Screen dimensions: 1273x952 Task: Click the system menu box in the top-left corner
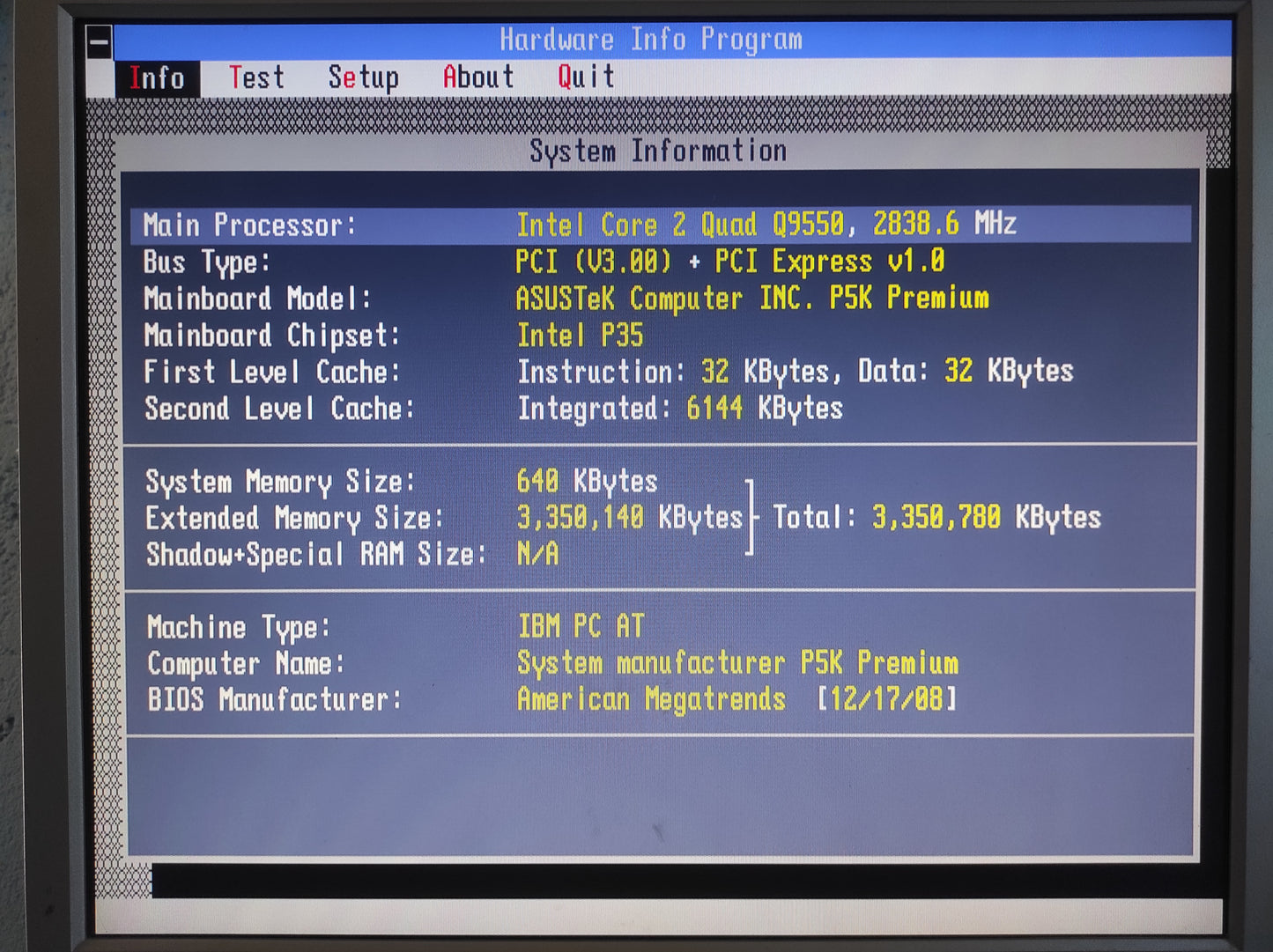tap(100, 41)
